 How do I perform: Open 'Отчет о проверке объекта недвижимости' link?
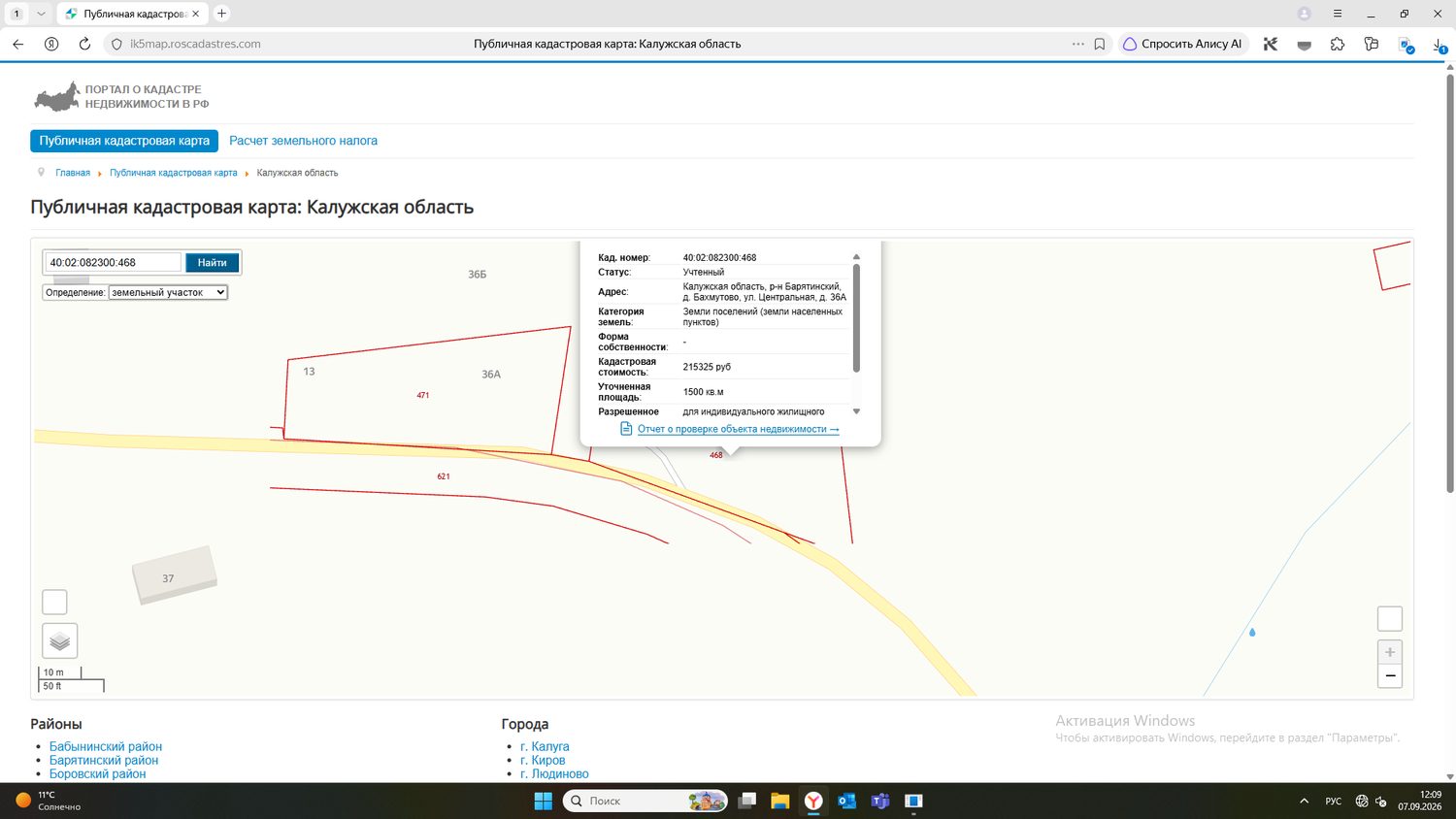(x=738, y=429)
